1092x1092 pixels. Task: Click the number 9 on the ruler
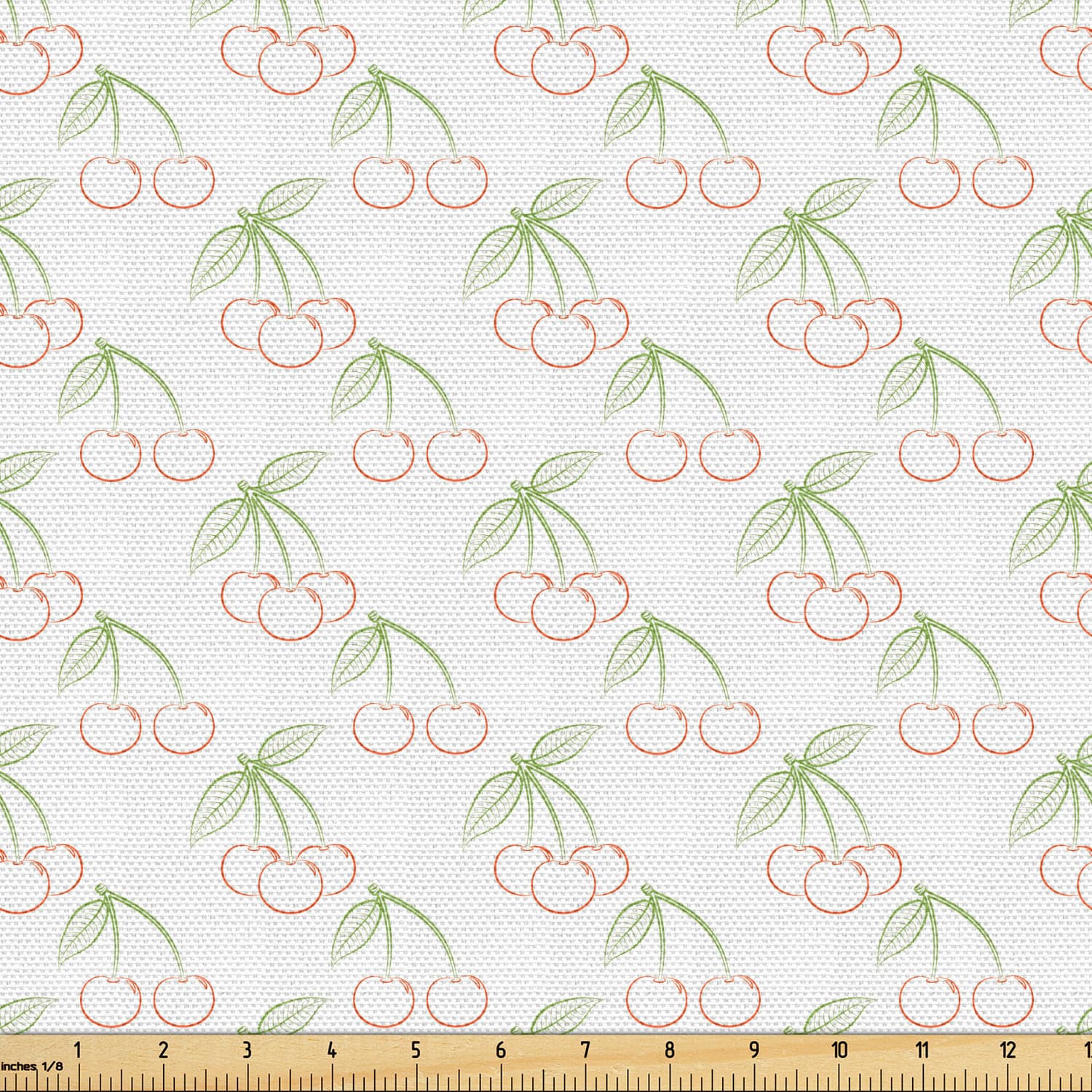click(x=754, y=1050)
